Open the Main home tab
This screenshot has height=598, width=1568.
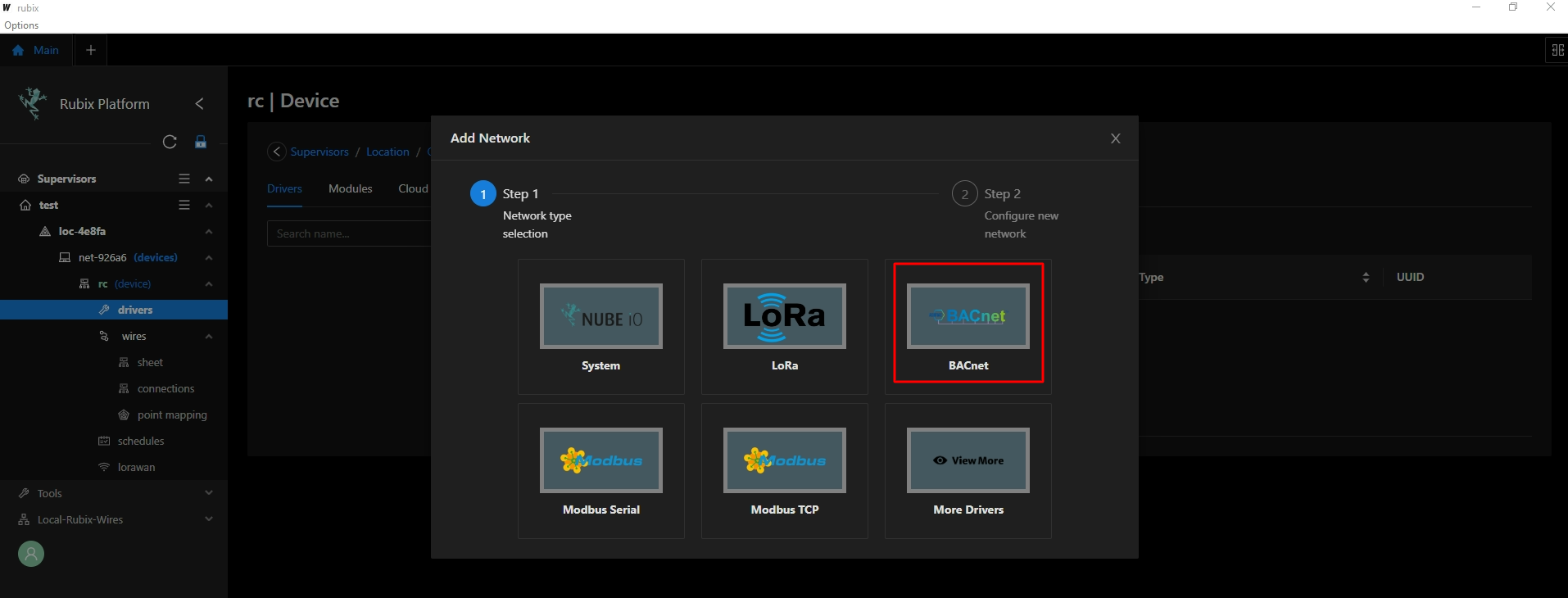36,50
